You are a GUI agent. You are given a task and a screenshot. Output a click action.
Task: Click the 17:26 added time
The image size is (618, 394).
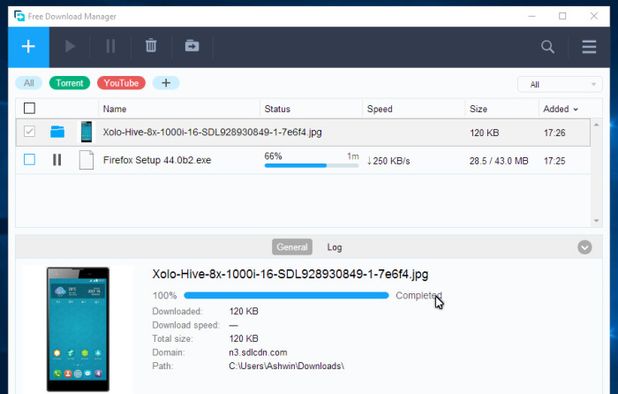click(554, 133)
